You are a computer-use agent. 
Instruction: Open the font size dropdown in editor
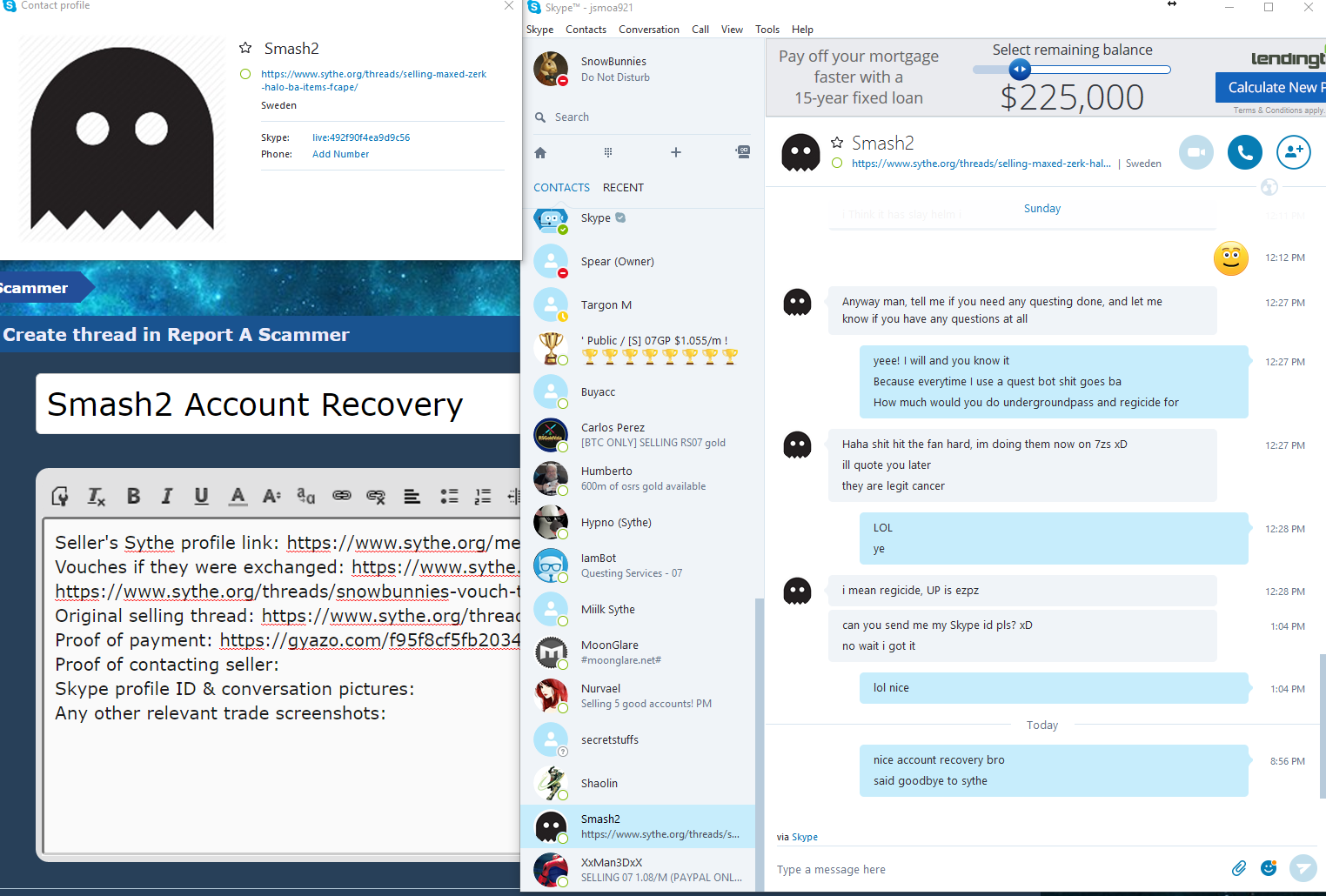point(271,496)
